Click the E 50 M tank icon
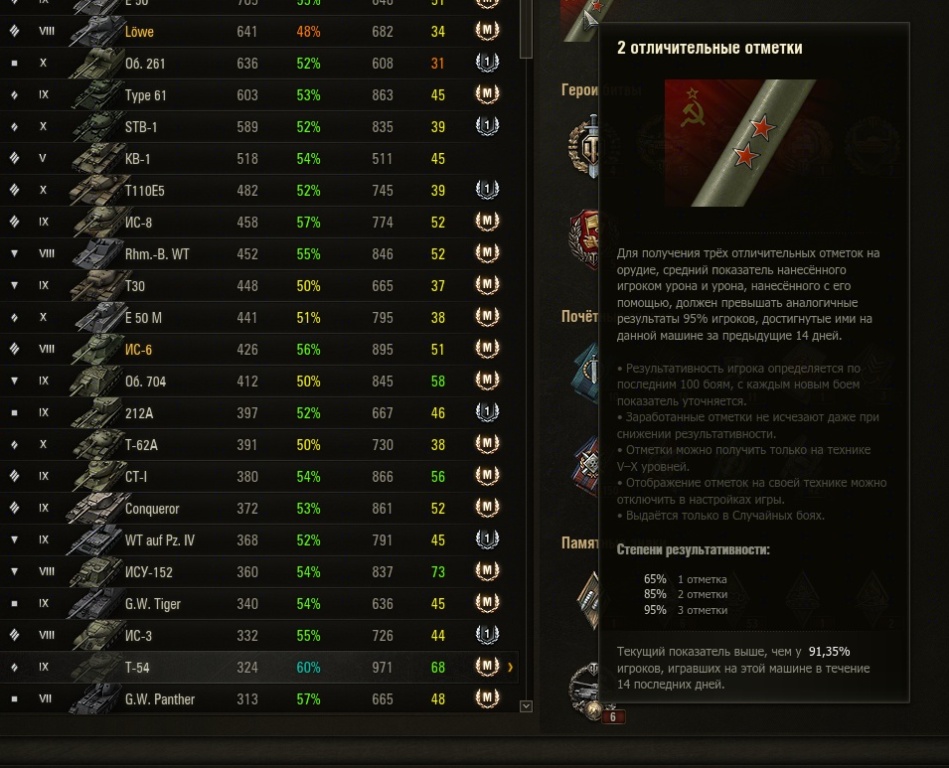Viewport: 949px width, 768px height. (97, 318)
